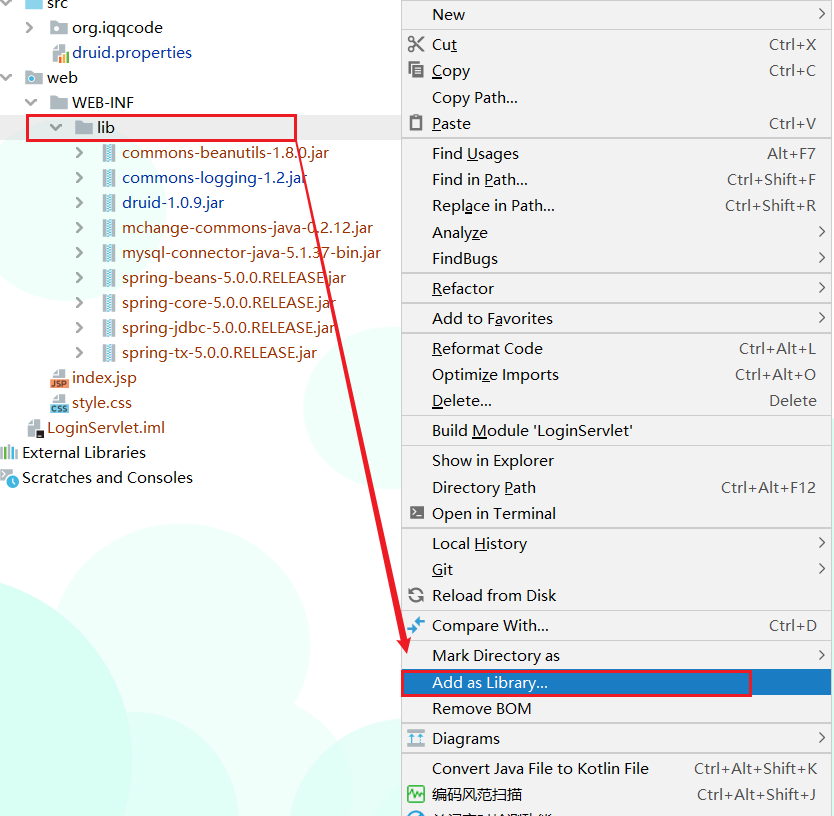Viewport: 834px width, 816px height.
Task: Select index.jsp in project tree
Action: [104, 378]
